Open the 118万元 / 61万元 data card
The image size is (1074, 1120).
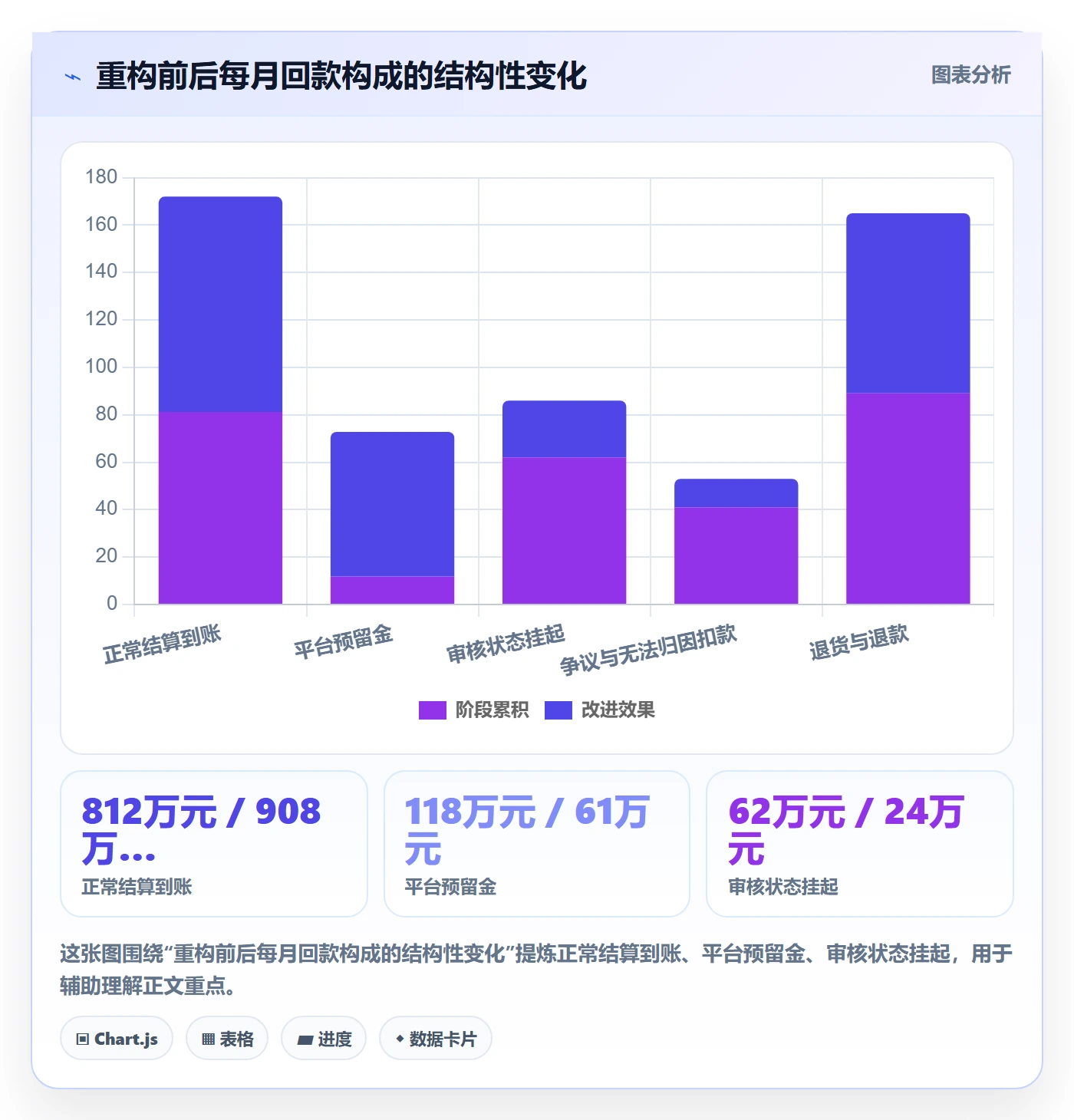[x=537, y=844]
